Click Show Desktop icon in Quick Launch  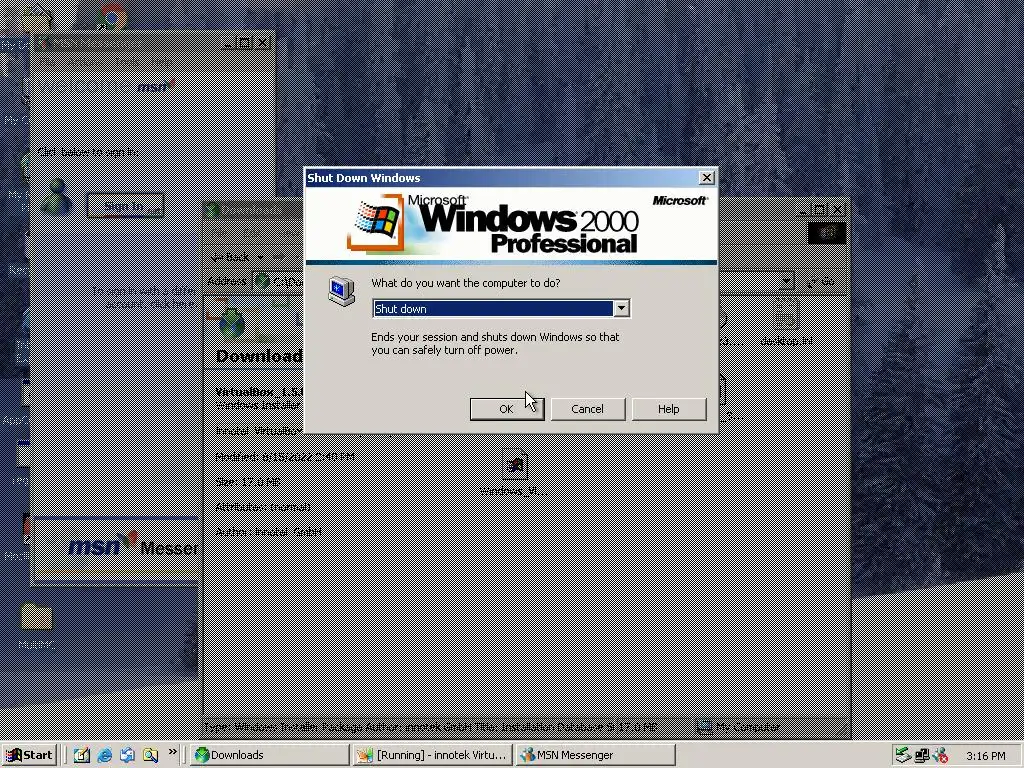coord(82,755)
